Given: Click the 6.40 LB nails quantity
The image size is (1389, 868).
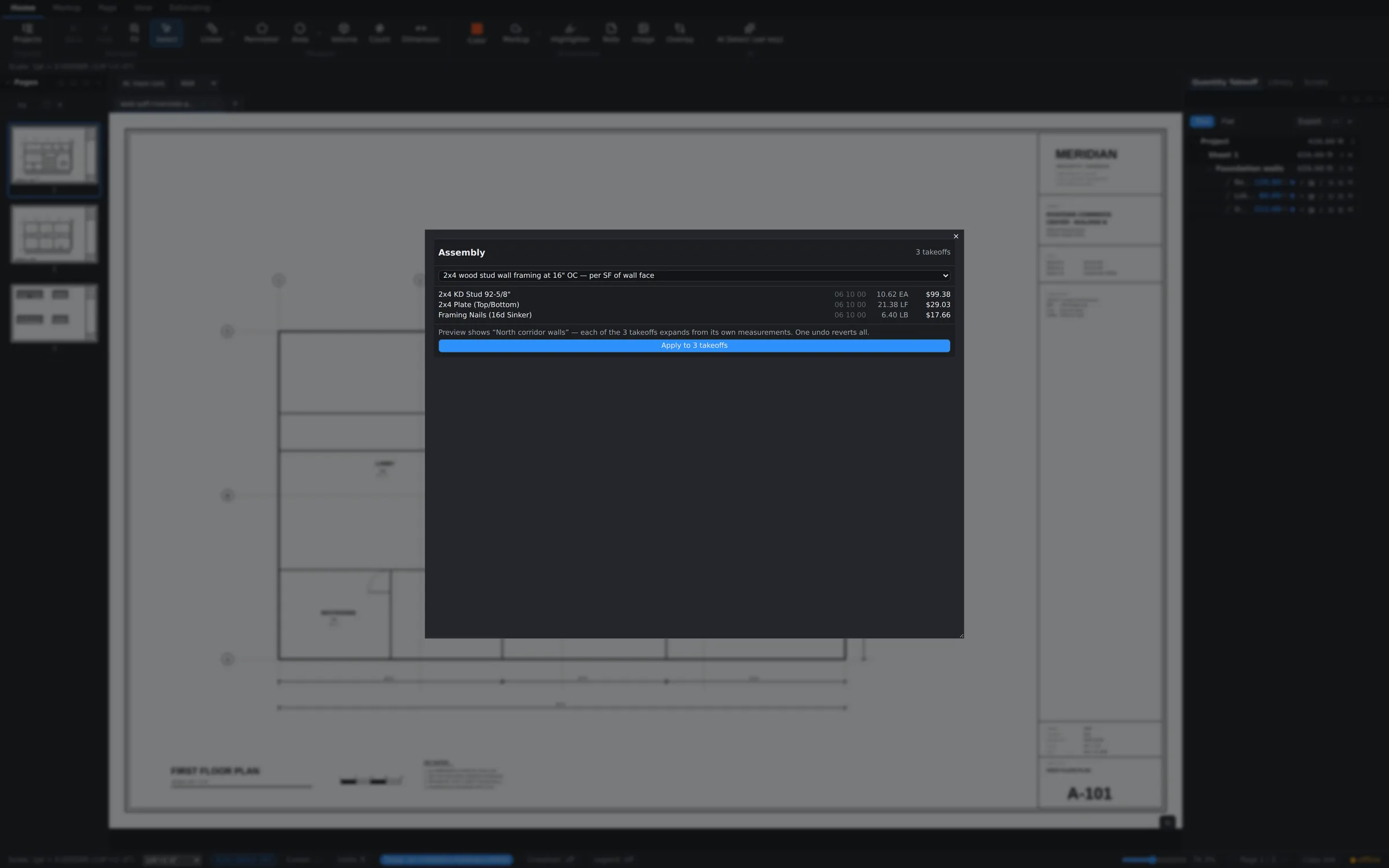Looking at the screenshot, I should 894,315.
